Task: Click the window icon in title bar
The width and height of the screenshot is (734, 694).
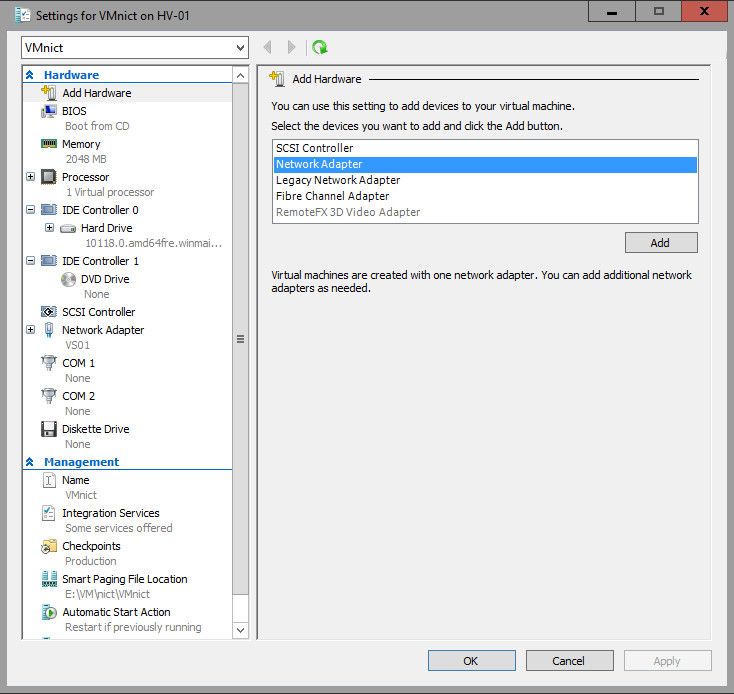Action: point(22,15)
